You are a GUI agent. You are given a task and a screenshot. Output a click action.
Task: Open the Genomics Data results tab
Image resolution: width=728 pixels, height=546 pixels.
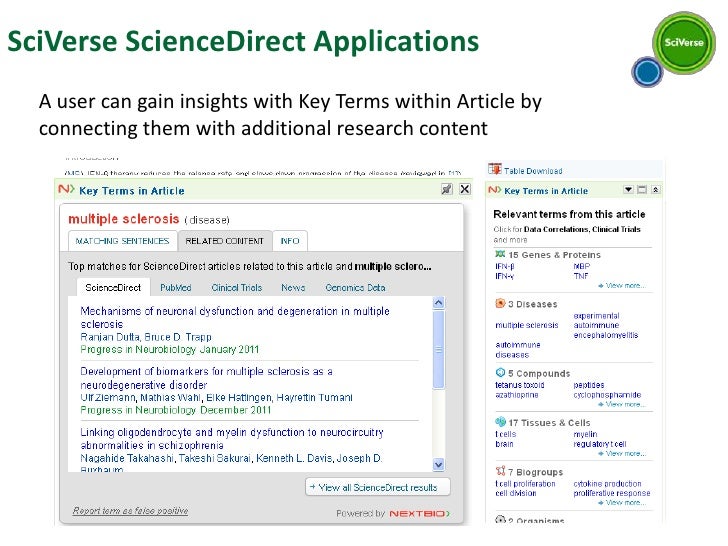(x=355, y=288)
